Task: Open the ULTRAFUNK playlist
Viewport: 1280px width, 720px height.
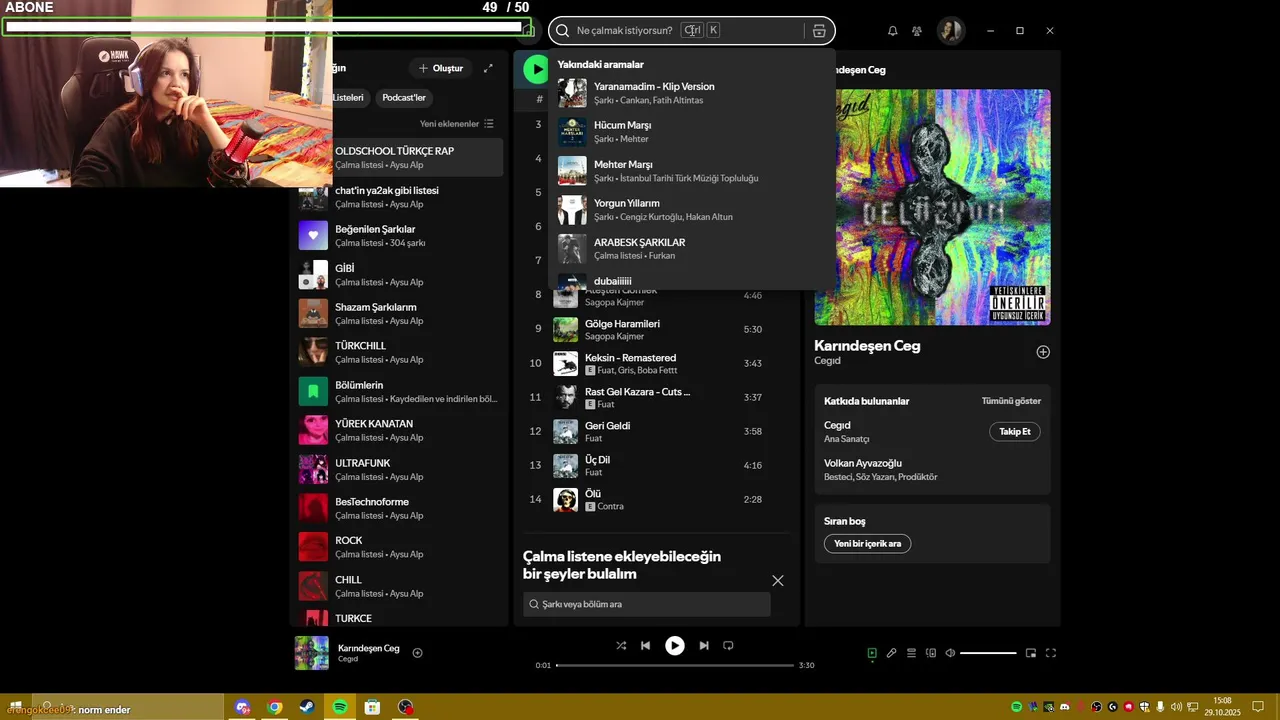Action: tap(400, 470)
